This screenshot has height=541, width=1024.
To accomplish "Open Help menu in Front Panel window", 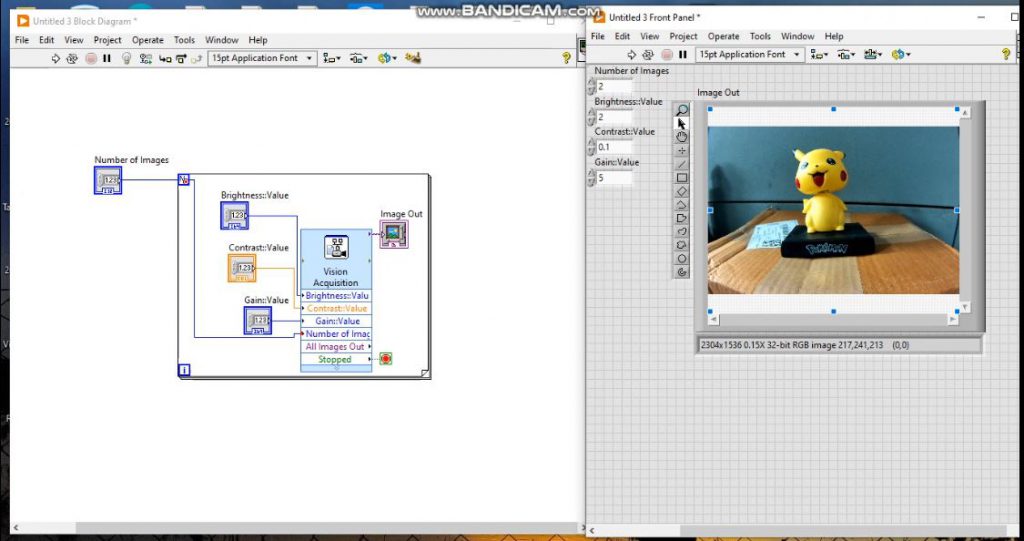I will [x=834, y=37].
